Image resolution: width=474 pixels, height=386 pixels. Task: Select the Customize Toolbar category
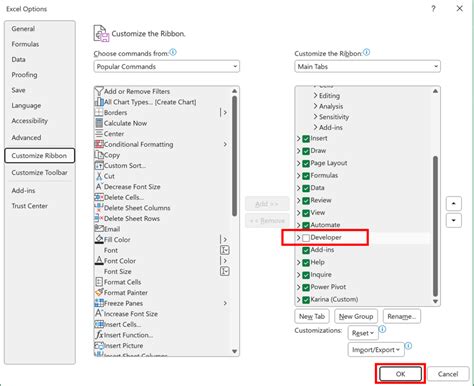coord(39,172)
